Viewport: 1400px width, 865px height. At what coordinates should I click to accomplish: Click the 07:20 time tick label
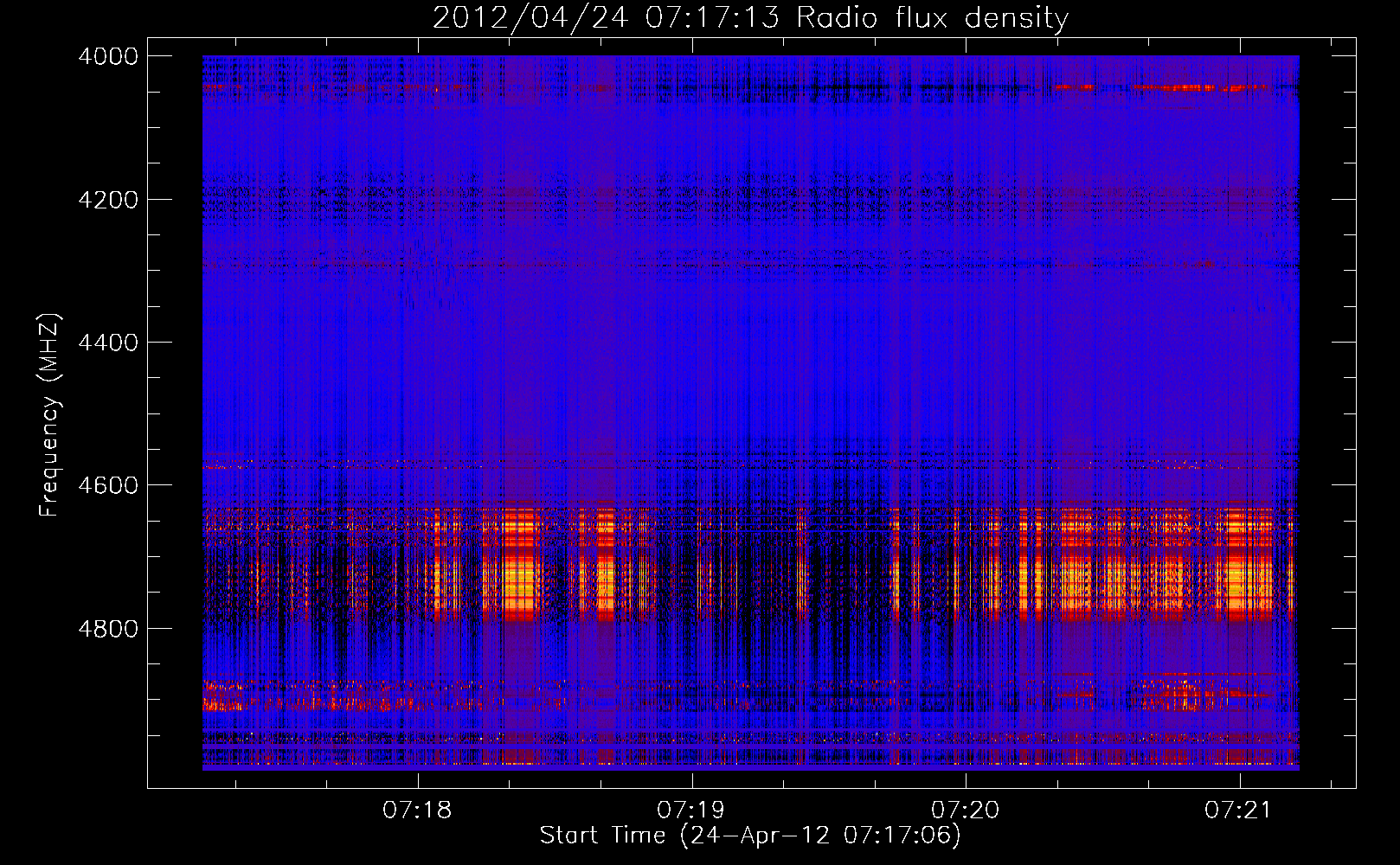click(965, 810)
